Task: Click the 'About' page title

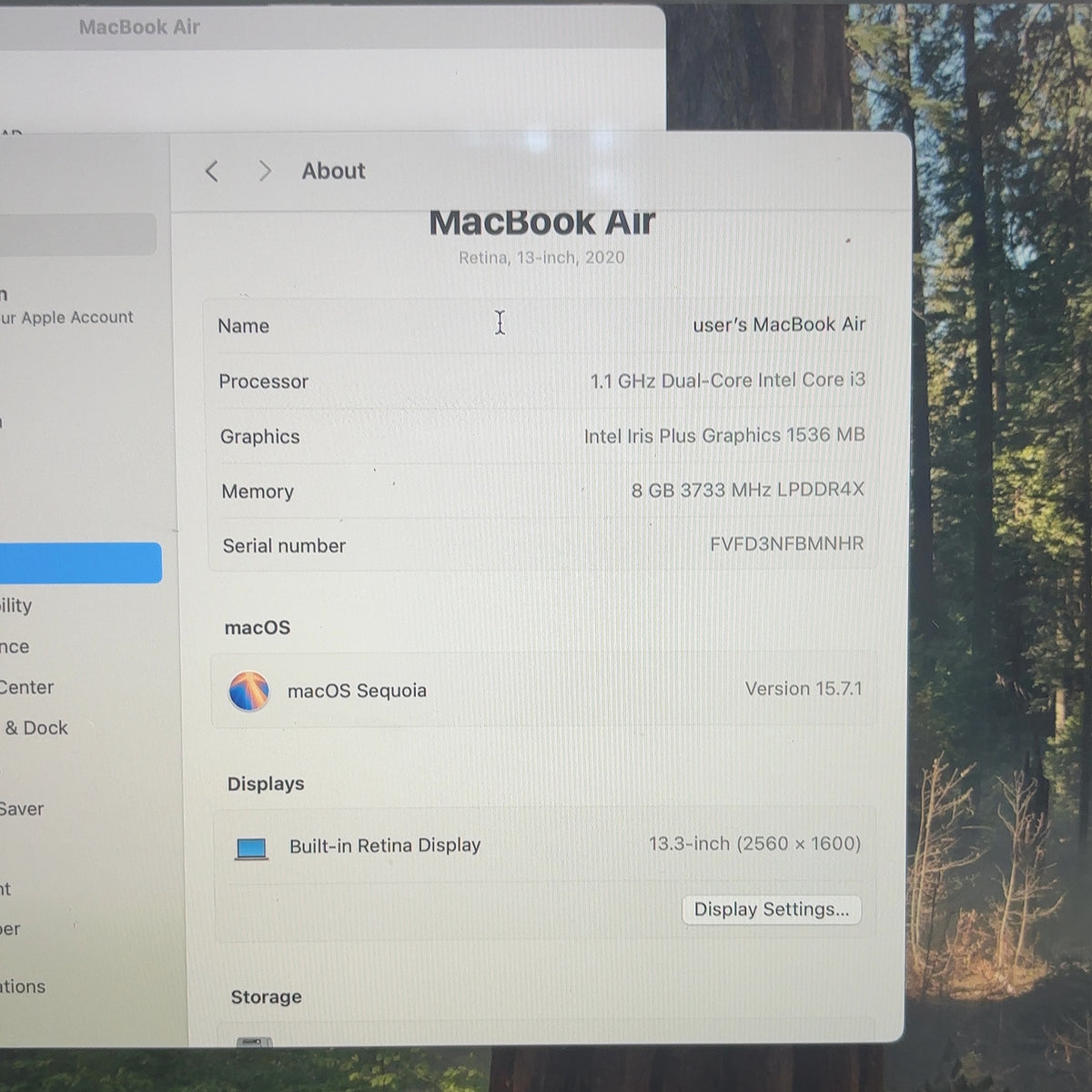Action: coord(333,171)
